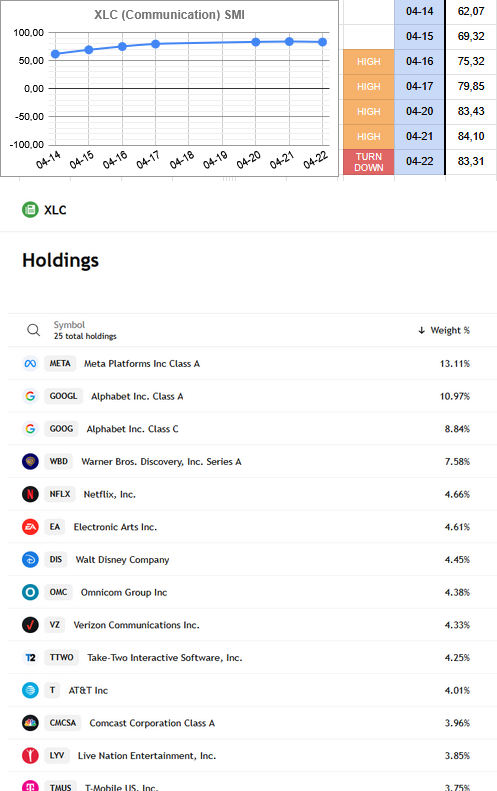Screen dimensions: 497x791
Task: Open the EA ticker tag
Action: (55, 527)
